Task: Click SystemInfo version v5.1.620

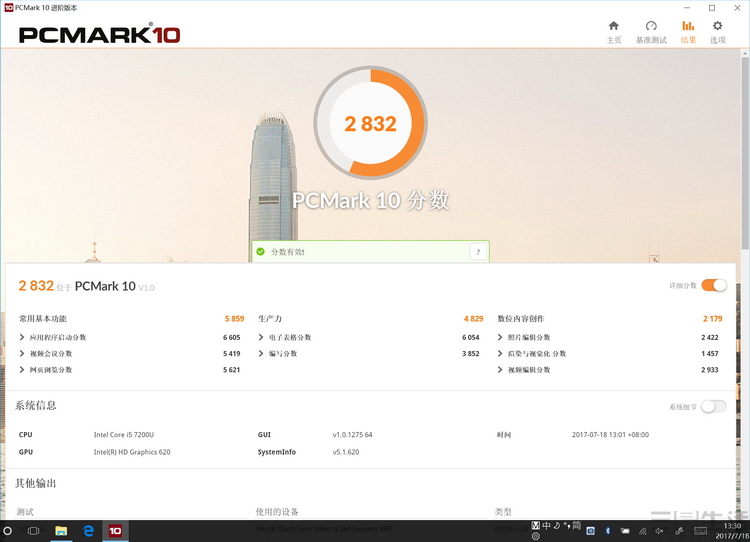Action: click(345, 452)
